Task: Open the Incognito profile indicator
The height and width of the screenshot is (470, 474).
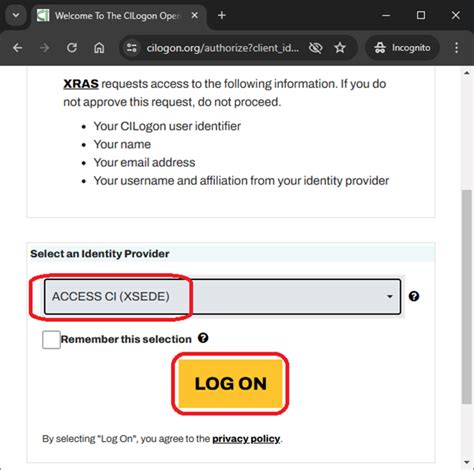Action: tap(402, 48)
